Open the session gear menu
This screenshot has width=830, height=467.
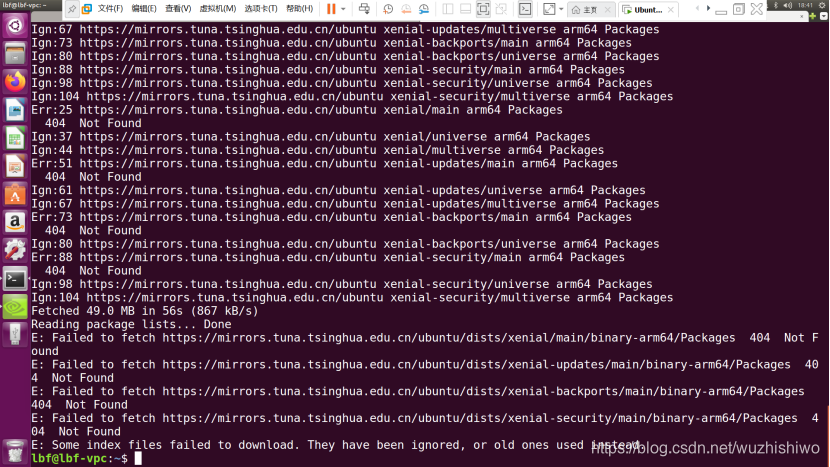pyautogui.click(x=822, y=5)
